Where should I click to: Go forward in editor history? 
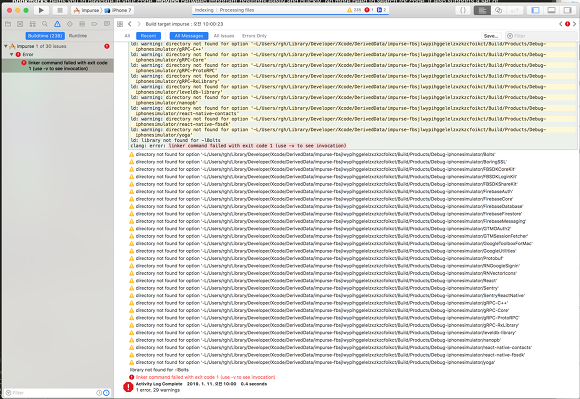(139, 24)
